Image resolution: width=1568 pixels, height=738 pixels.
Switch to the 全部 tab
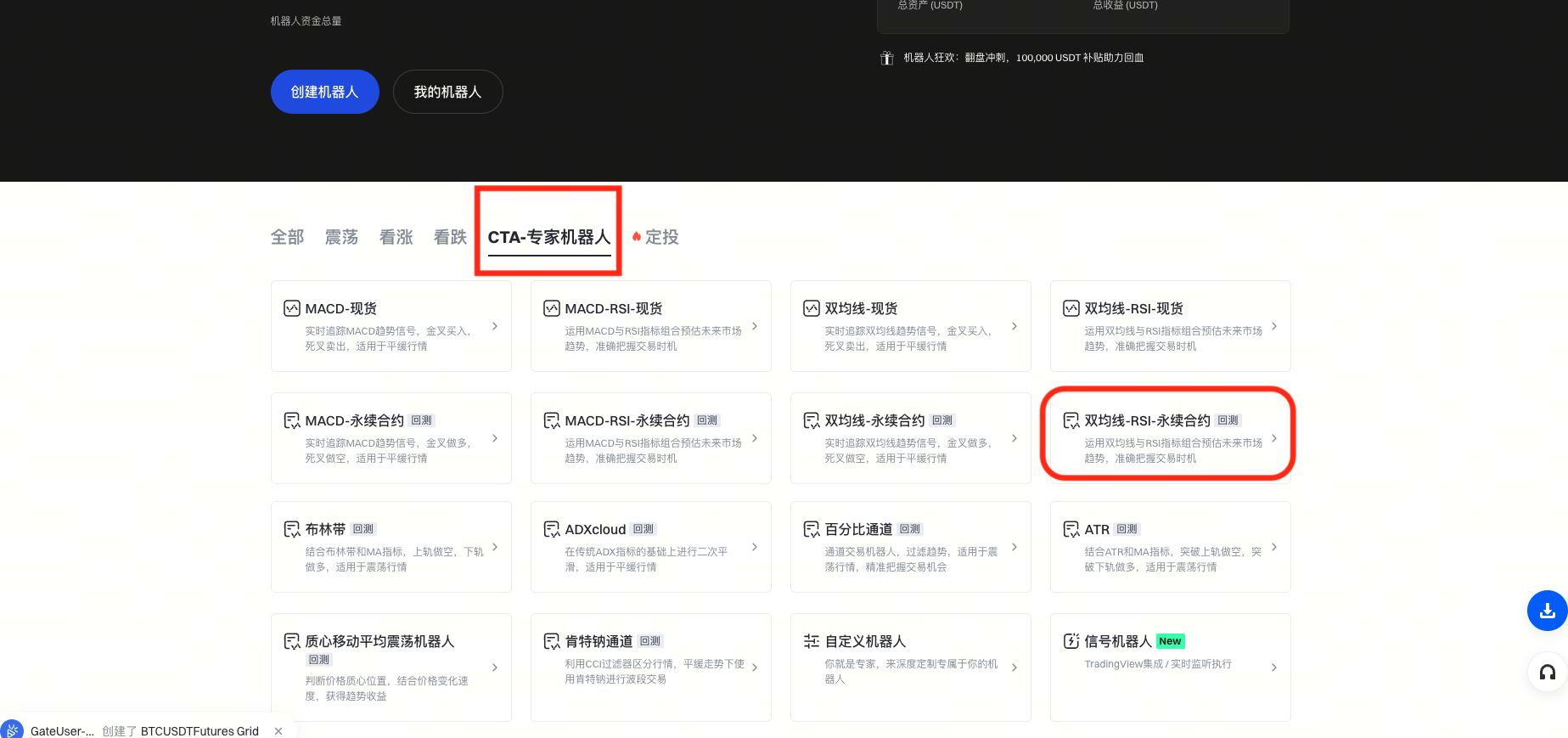(287, 237)
